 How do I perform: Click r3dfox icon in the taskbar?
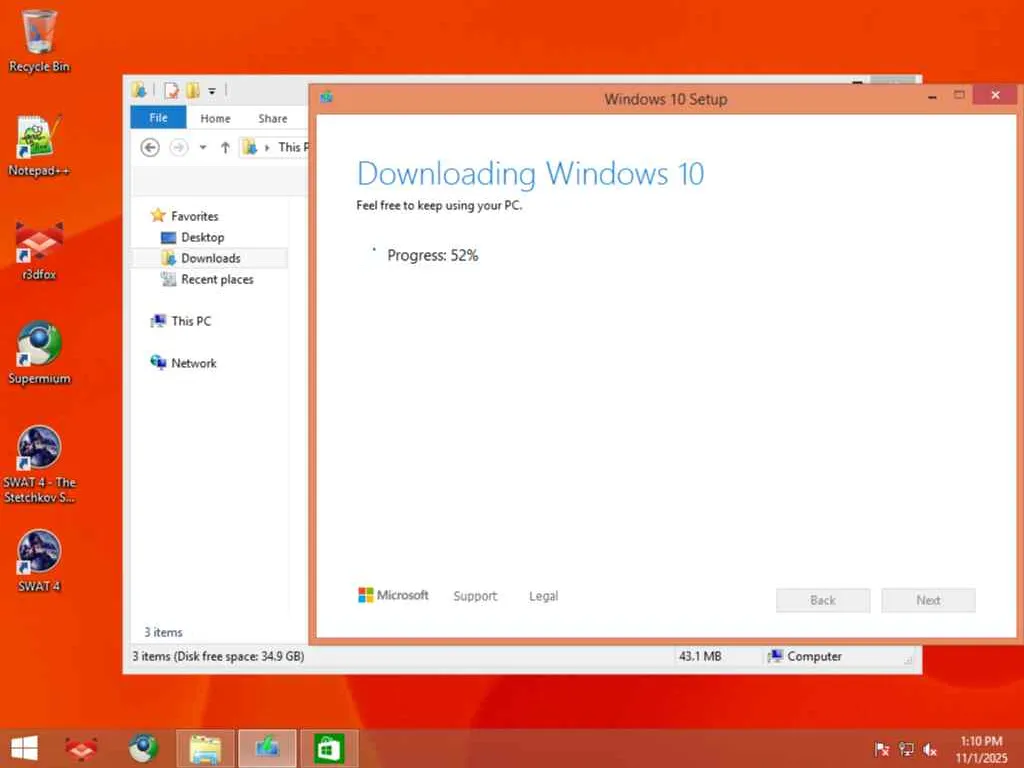pyautogui.click(x=82, y=748)
